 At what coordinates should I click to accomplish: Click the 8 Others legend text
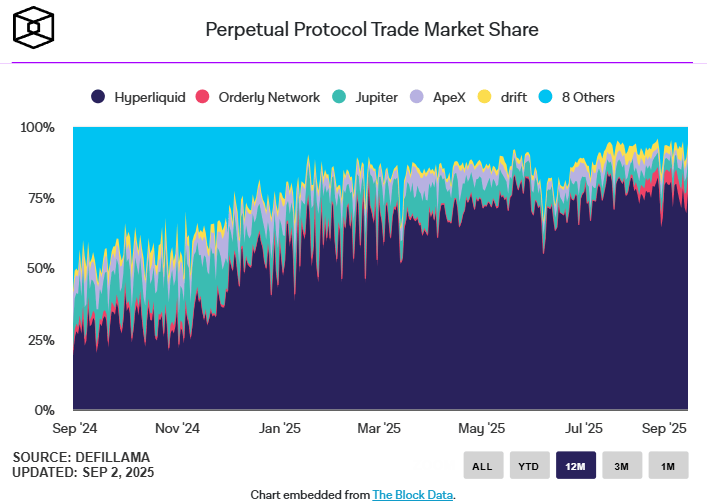(588, 97)
